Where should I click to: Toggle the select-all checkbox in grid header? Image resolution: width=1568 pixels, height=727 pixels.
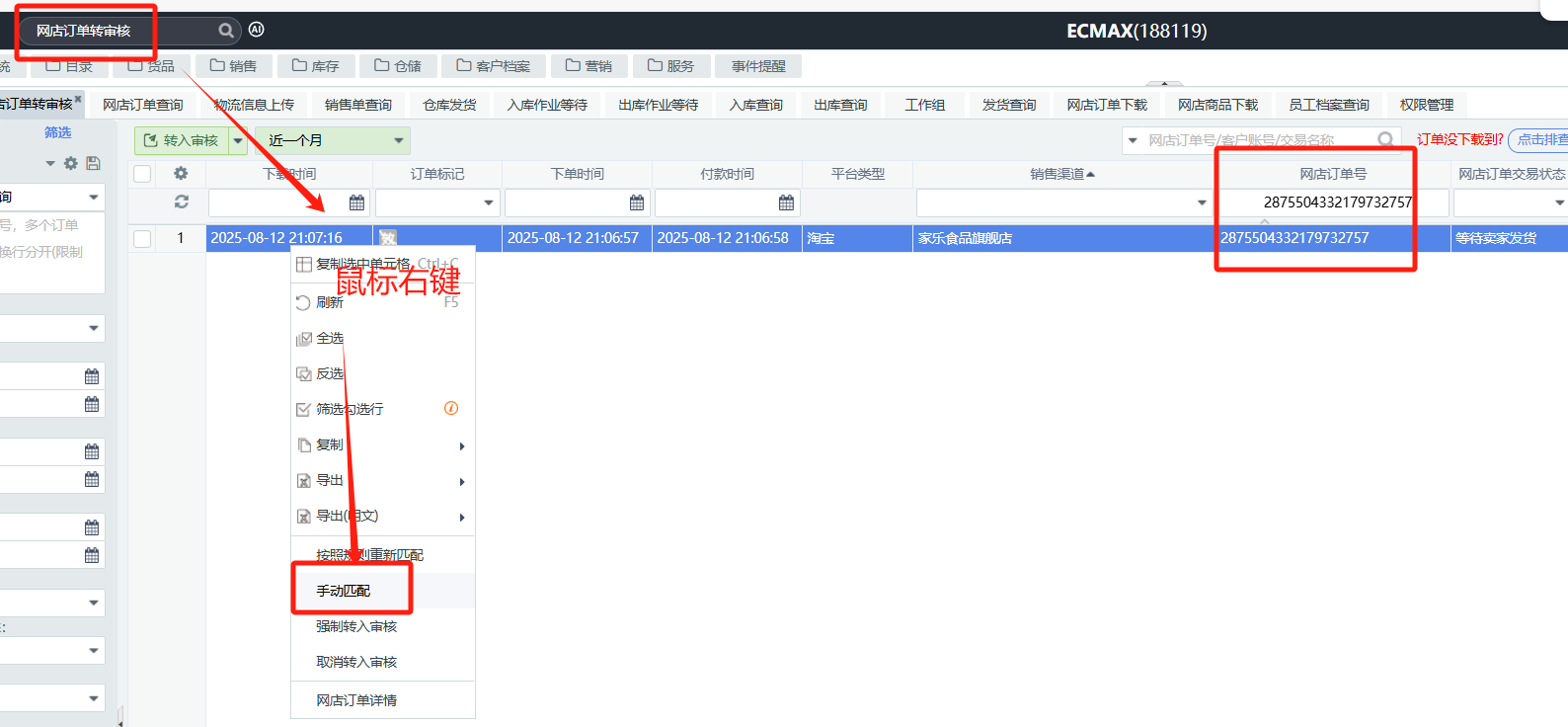[x=142, y=174]
